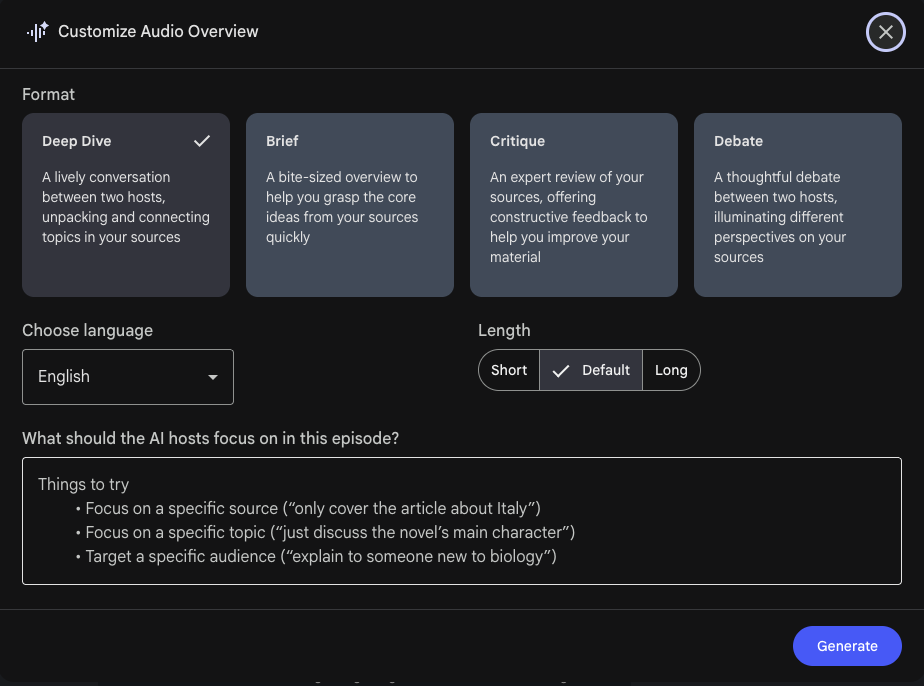The image size is (924, 686).
Task: Select the Brief format card
Action: click(x=349, y=205)
